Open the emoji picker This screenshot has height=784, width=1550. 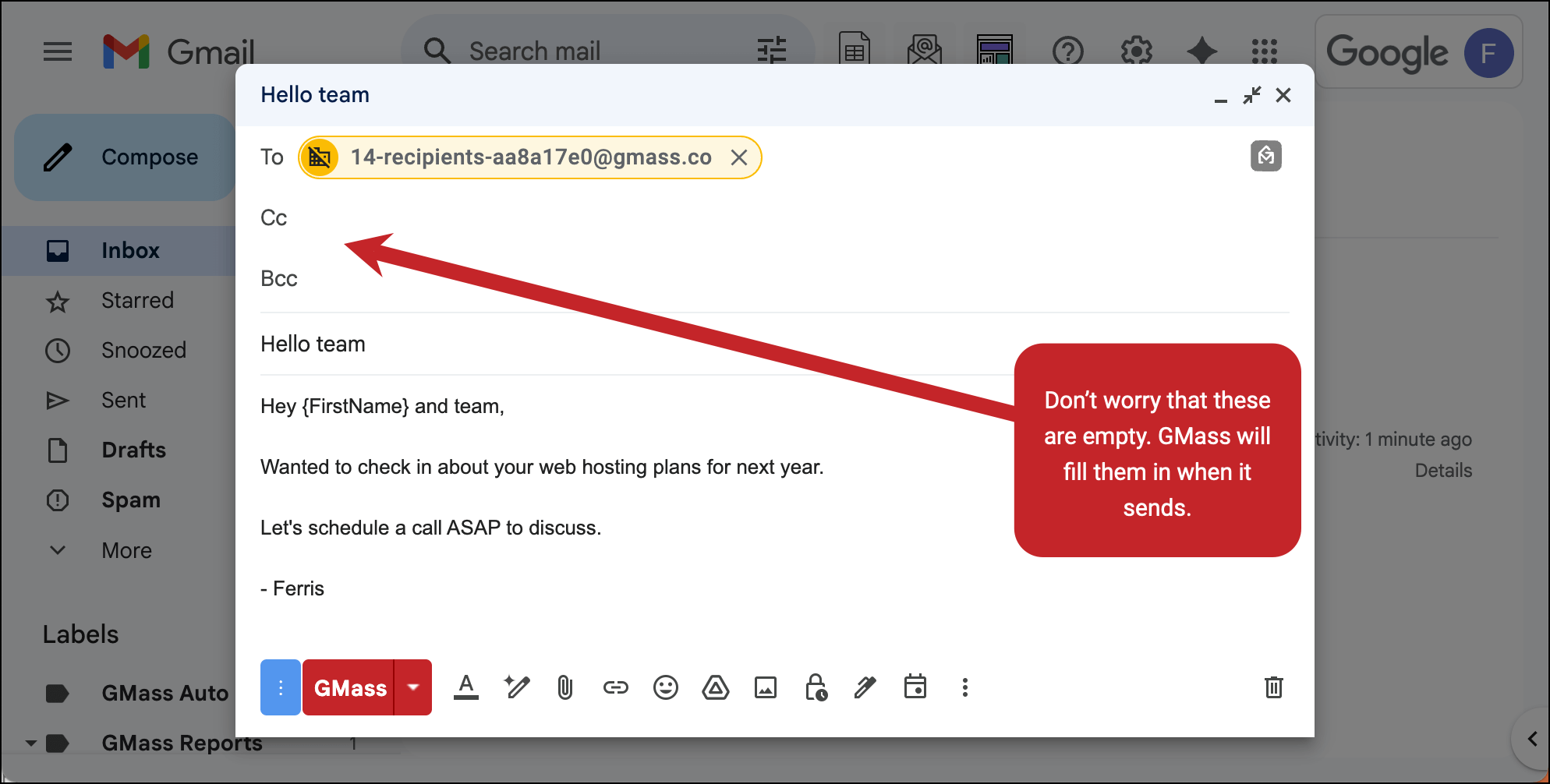[x=665, y=687]
